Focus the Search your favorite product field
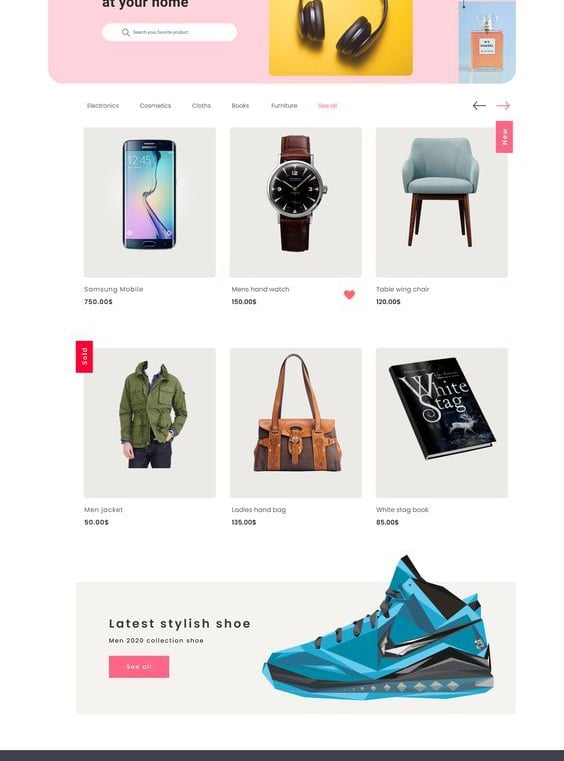Screen dimensions: 564x761 point(169,33)
